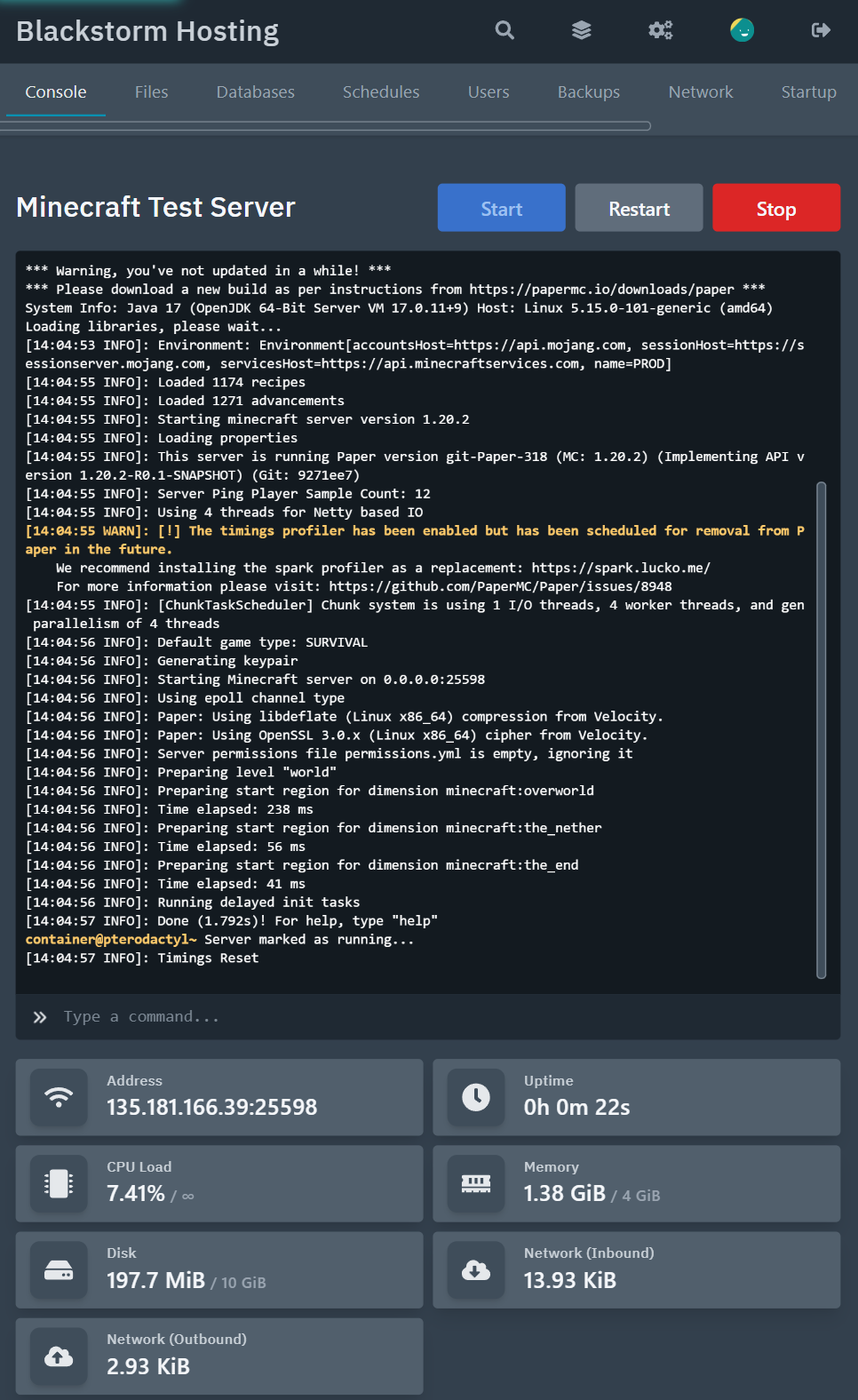This screenshot has height=1400, width=858.
Task: Open admin settings gears icon
Action: (x=661, y=30)
